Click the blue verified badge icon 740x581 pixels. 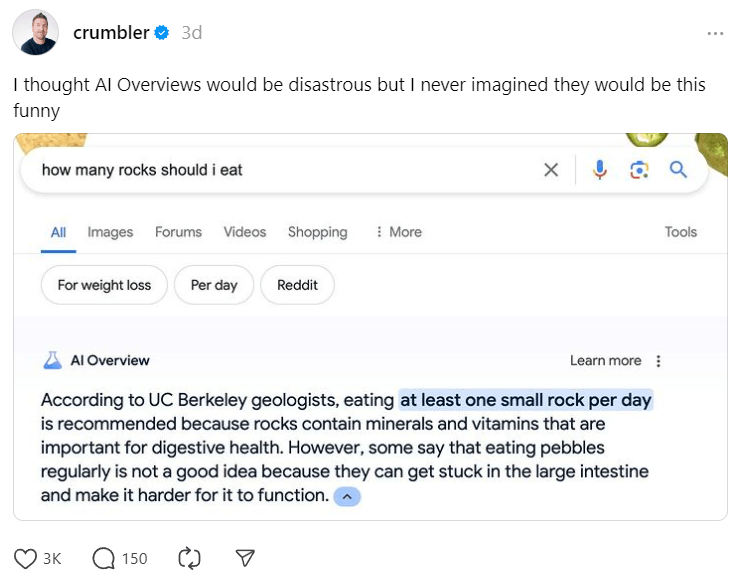pos(161,33)
